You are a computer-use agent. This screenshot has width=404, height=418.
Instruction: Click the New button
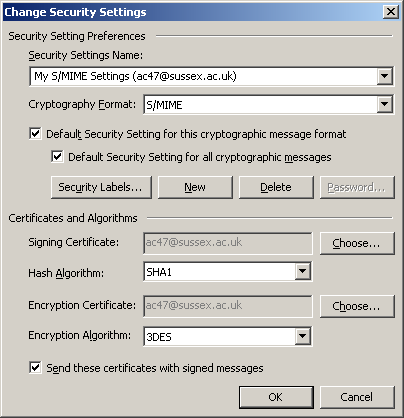[195, 187]
